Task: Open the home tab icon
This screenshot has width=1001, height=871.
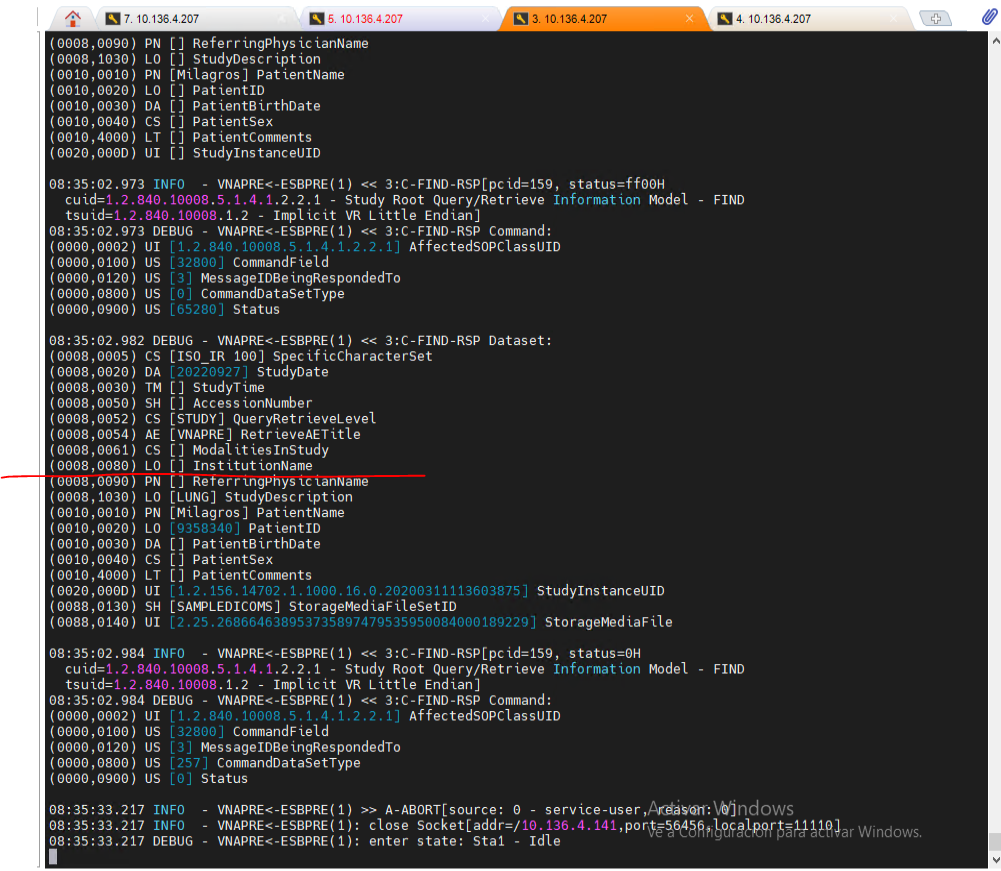Action: point(73,19)
